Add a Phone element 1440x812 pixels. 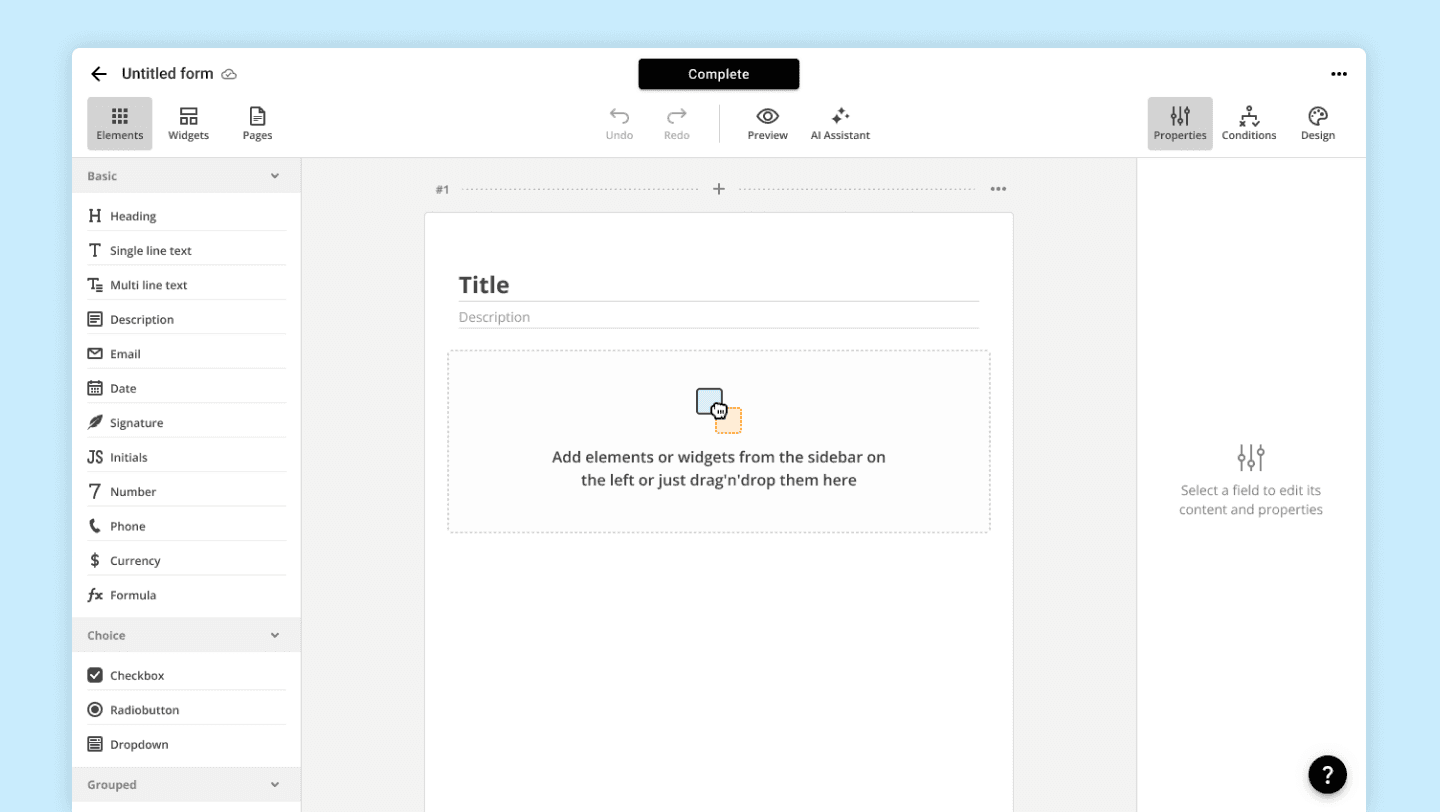(186, 526)
